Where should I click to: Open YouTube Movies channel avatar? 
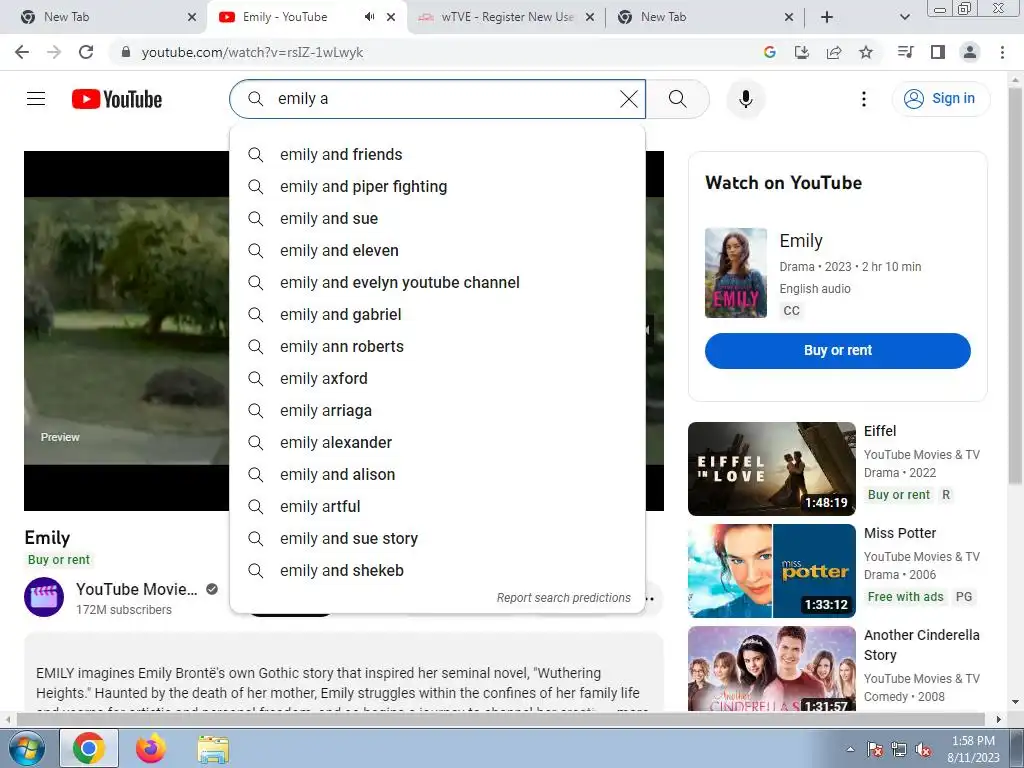point(44,597)
